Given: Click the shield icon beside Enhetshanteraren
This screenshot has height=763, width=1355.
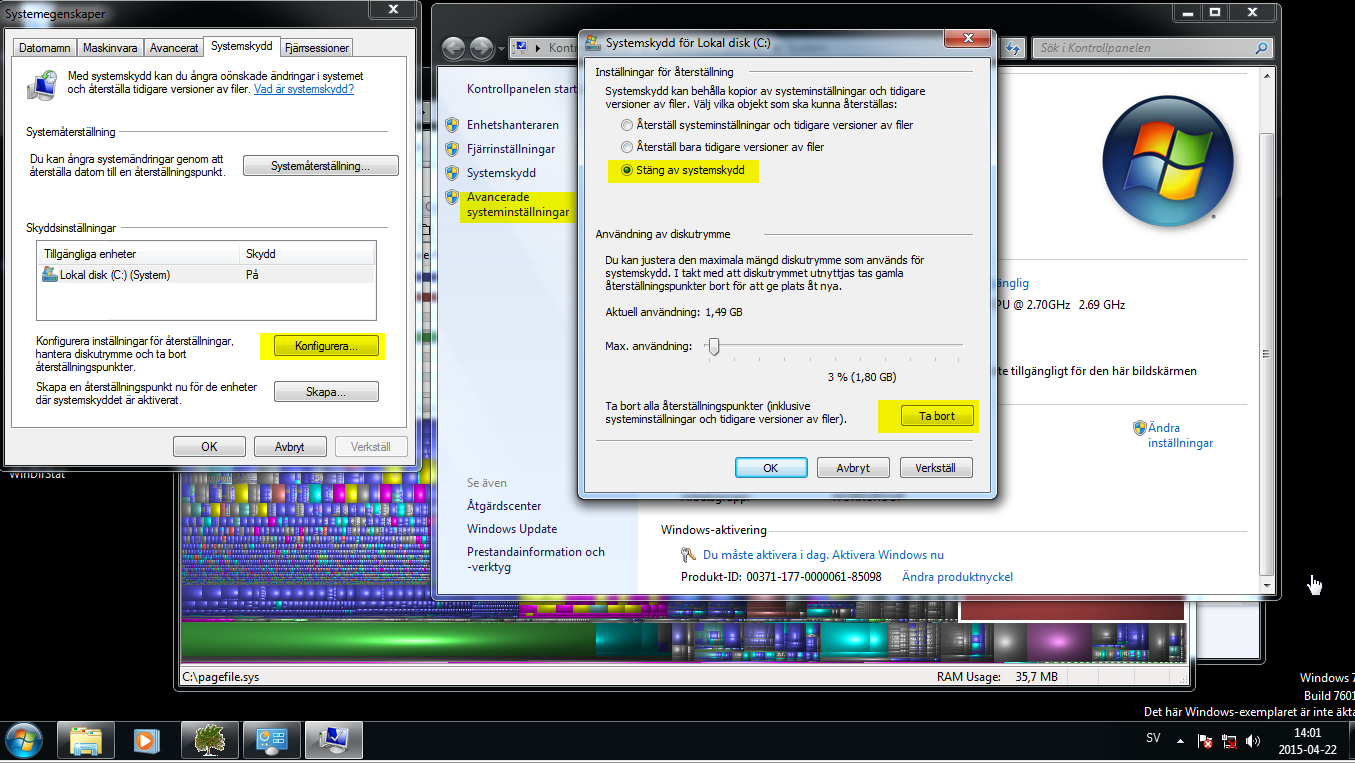Looking at the screenshot, I should click(x=452, y=125).
